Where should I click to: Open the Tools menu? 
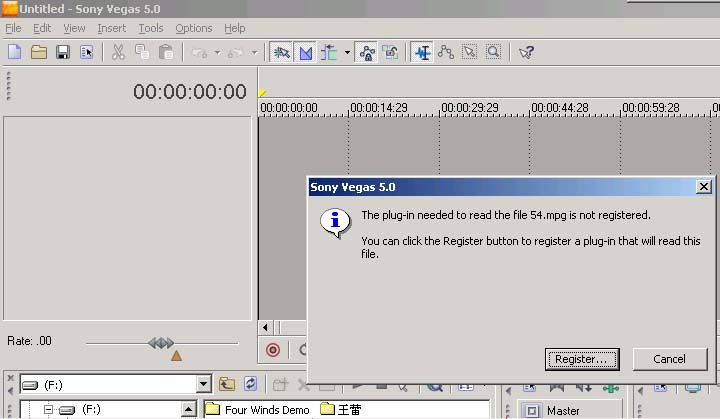click(151, 28)
